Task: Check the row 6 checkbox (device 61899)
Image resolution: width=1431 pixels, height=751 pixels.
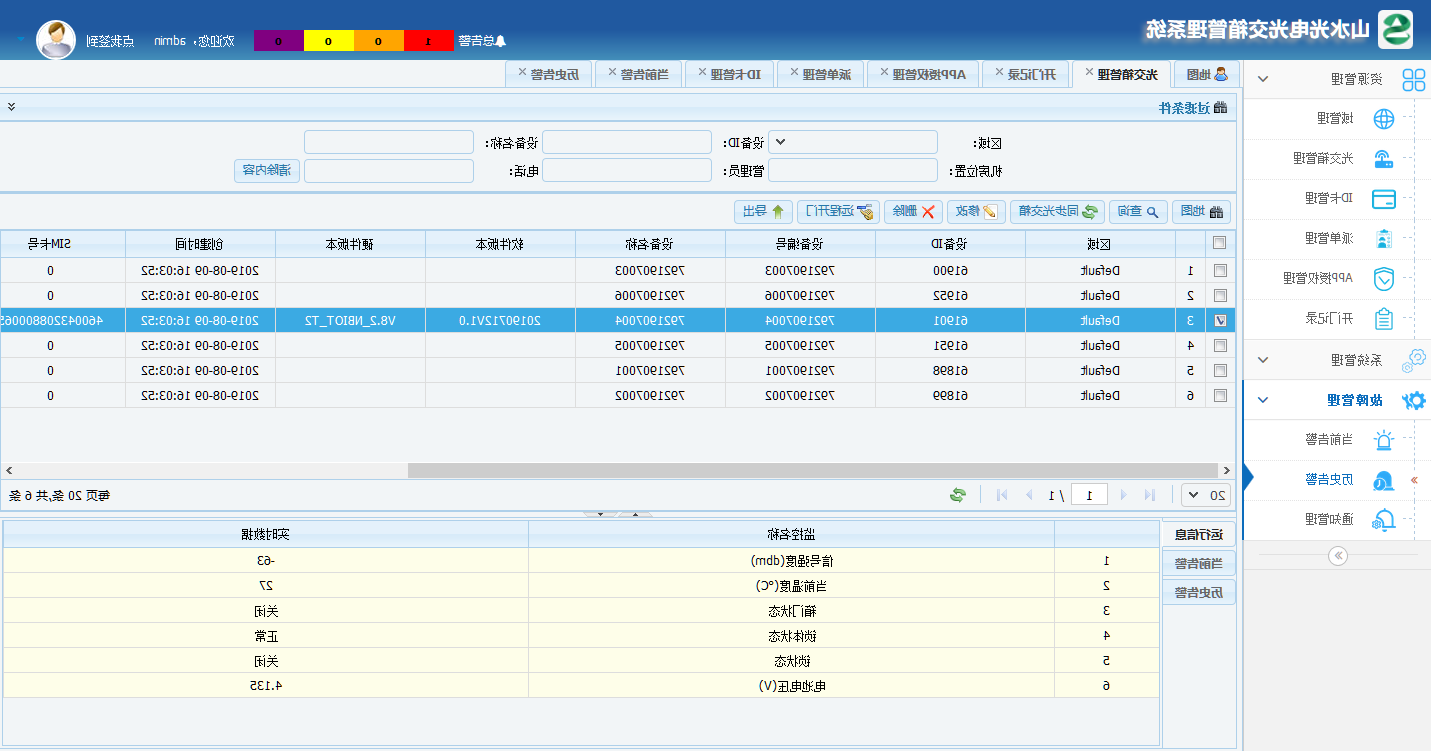Action: point(1220,395)
